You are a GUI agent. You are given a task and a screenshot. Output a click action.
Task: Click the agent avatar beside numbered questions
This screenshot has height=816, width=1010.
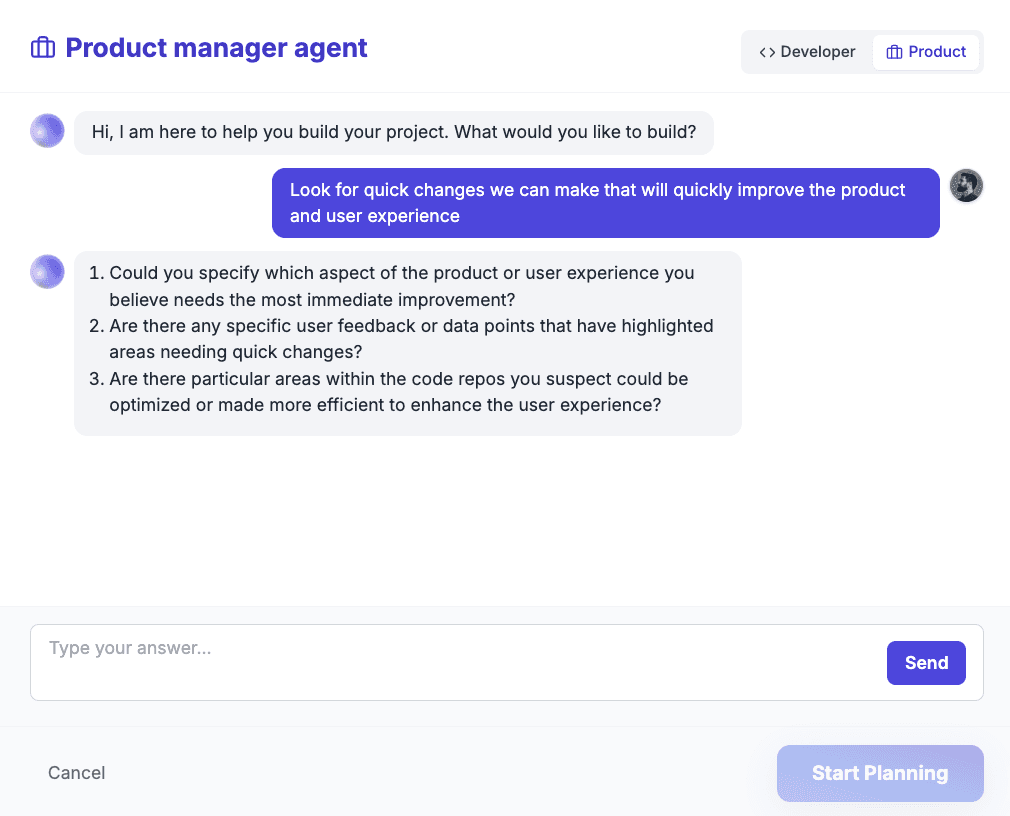pos(47,272)
